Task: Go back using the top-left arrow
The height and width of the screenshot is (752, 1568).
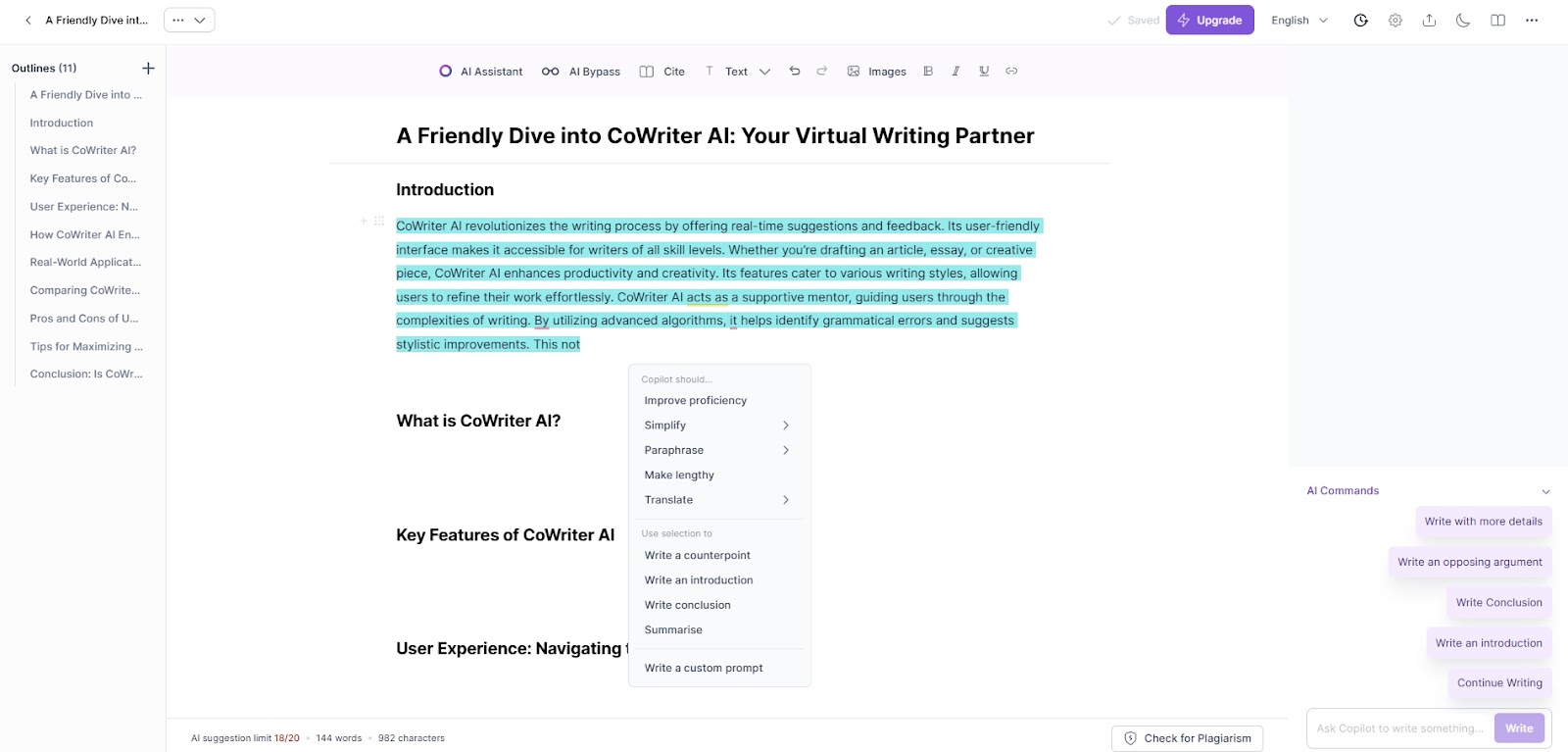Action: (x=28, y=21)
